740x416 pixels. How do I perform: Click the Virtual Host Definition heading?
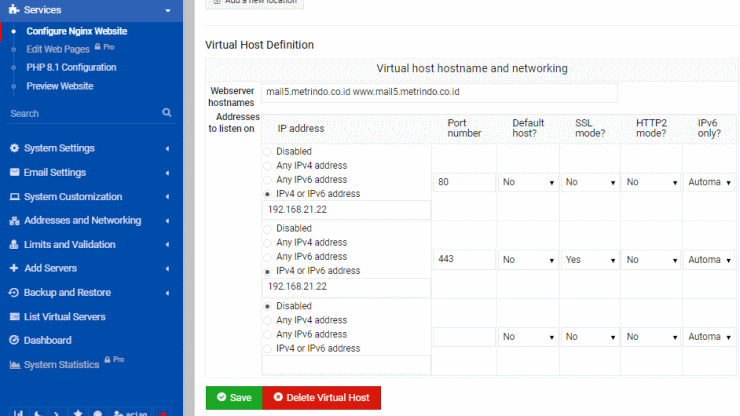(x=259, y=45)
